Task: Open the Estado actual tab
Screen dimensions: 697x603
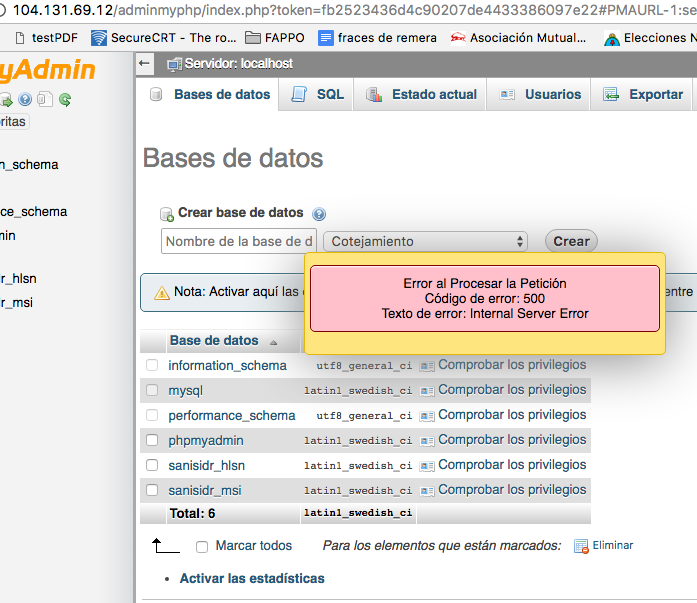Action: click(x=422, y=95)
